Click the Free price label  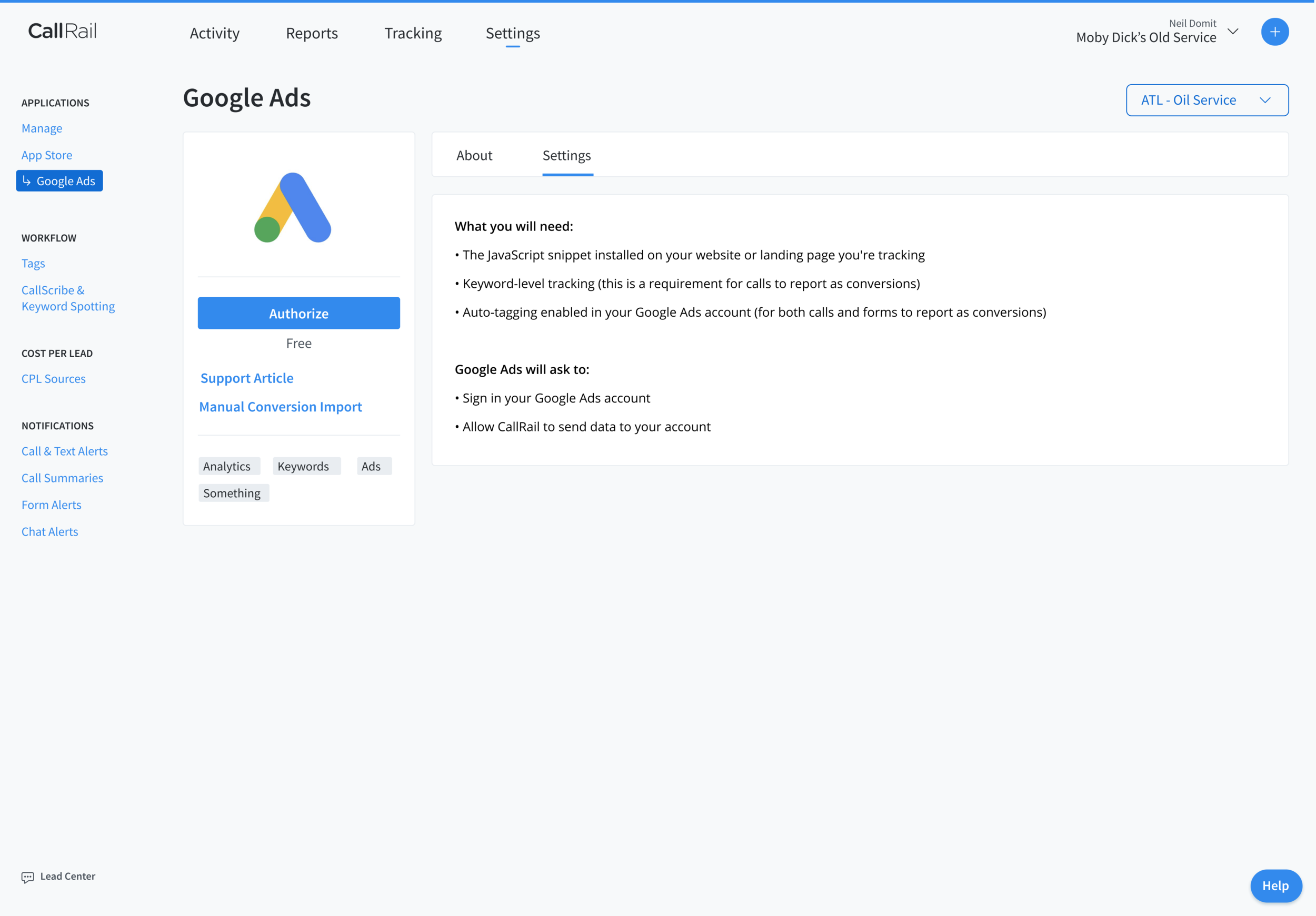(x=298, y=343)
